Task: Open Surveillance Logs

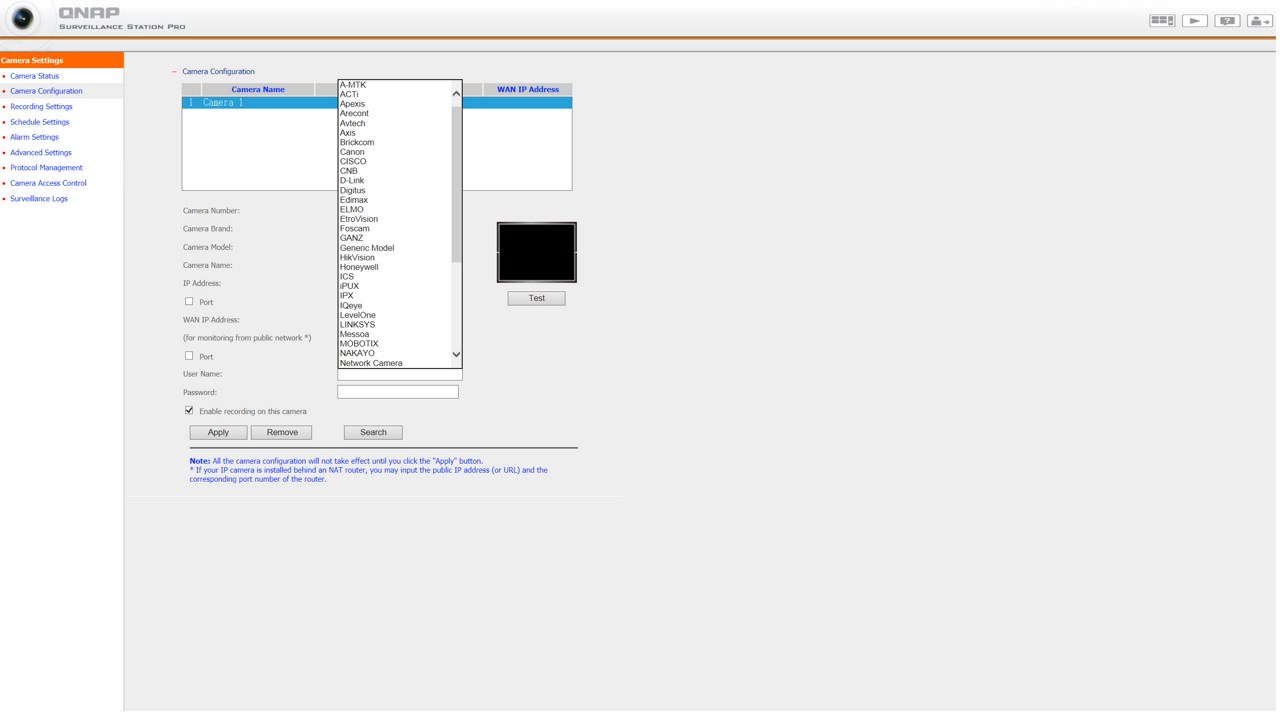Action: (39, 199)
